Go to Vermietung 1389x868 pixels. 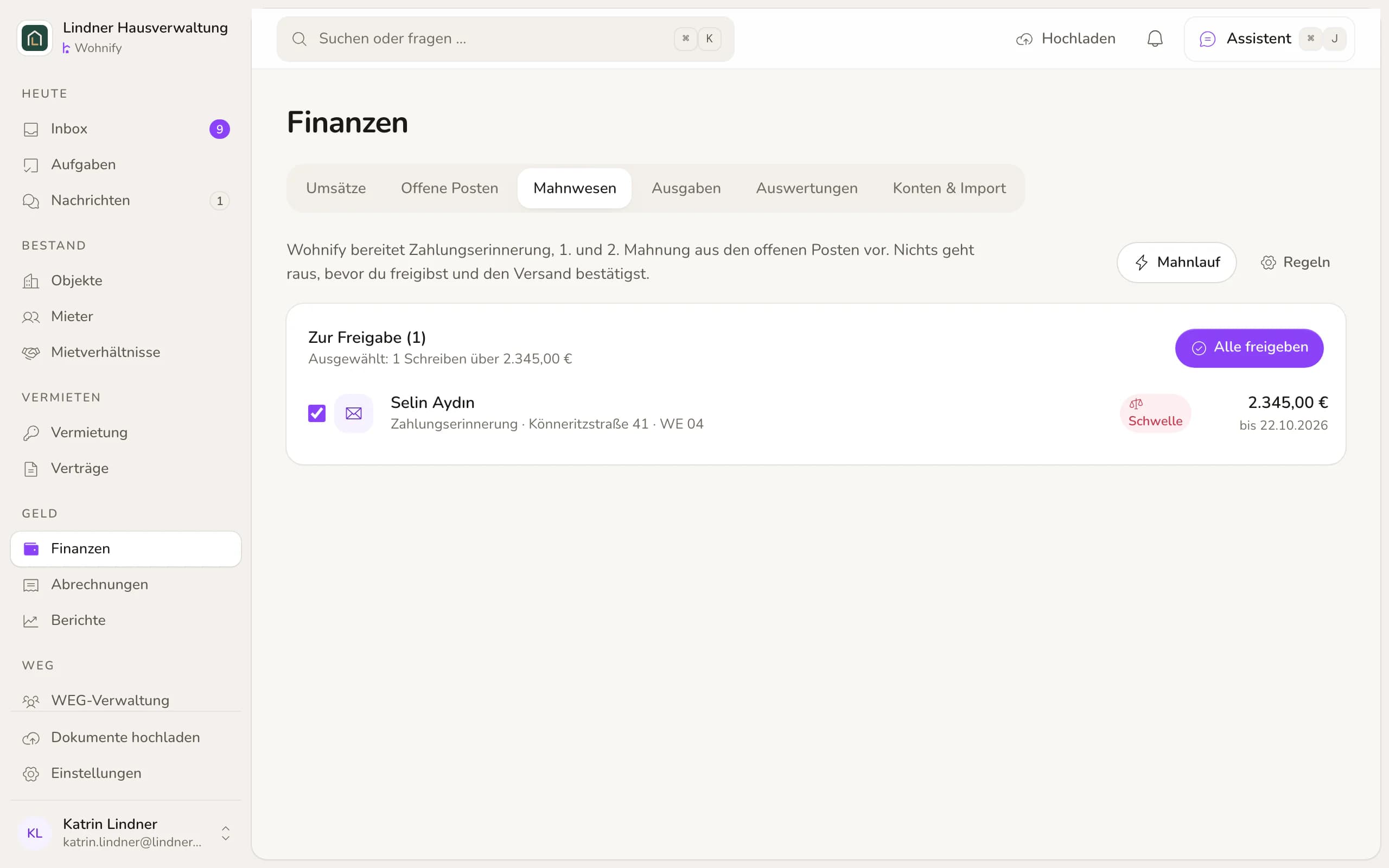[126, 432]
